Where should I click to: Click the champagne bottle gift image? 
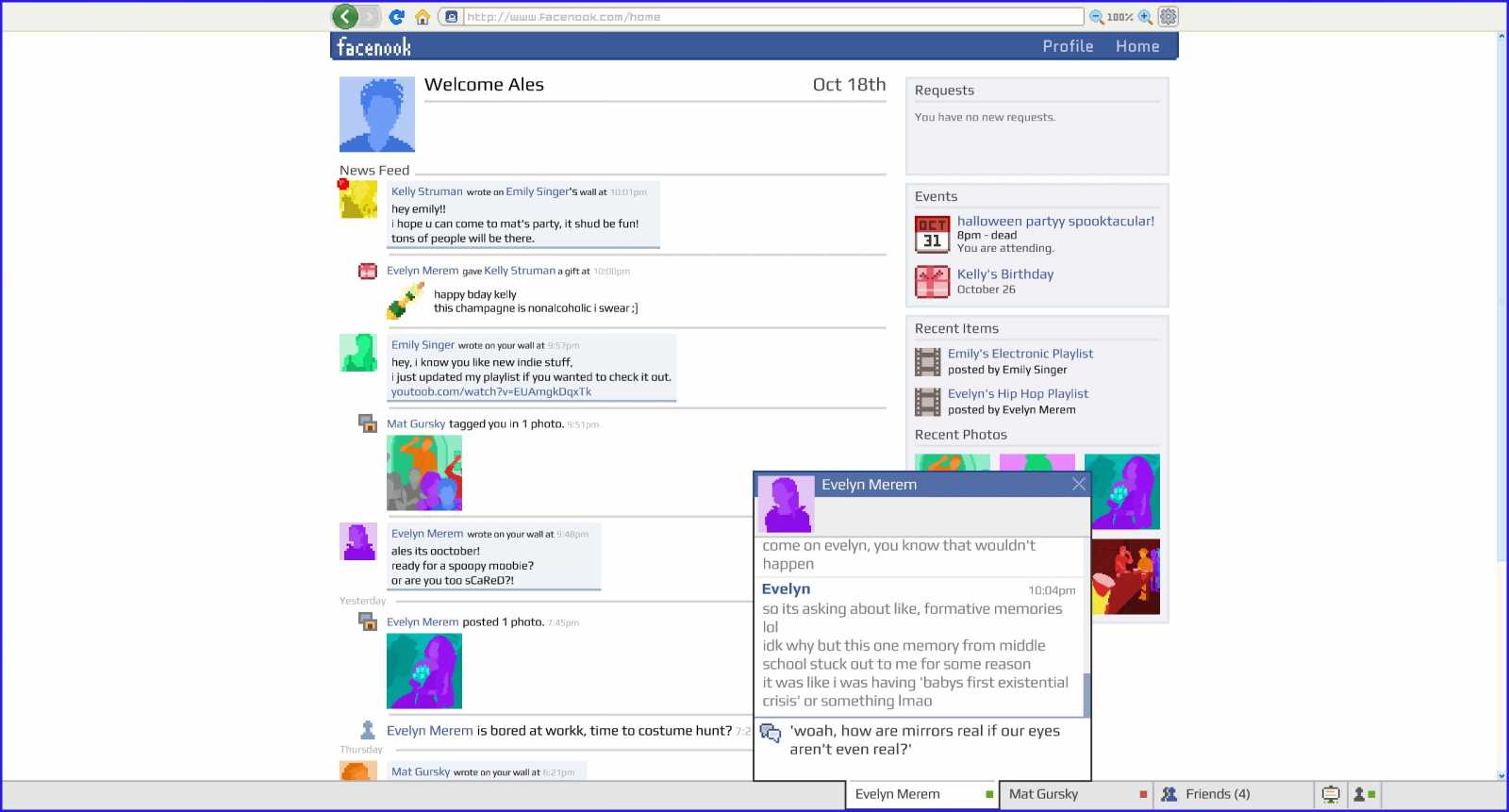406,301
